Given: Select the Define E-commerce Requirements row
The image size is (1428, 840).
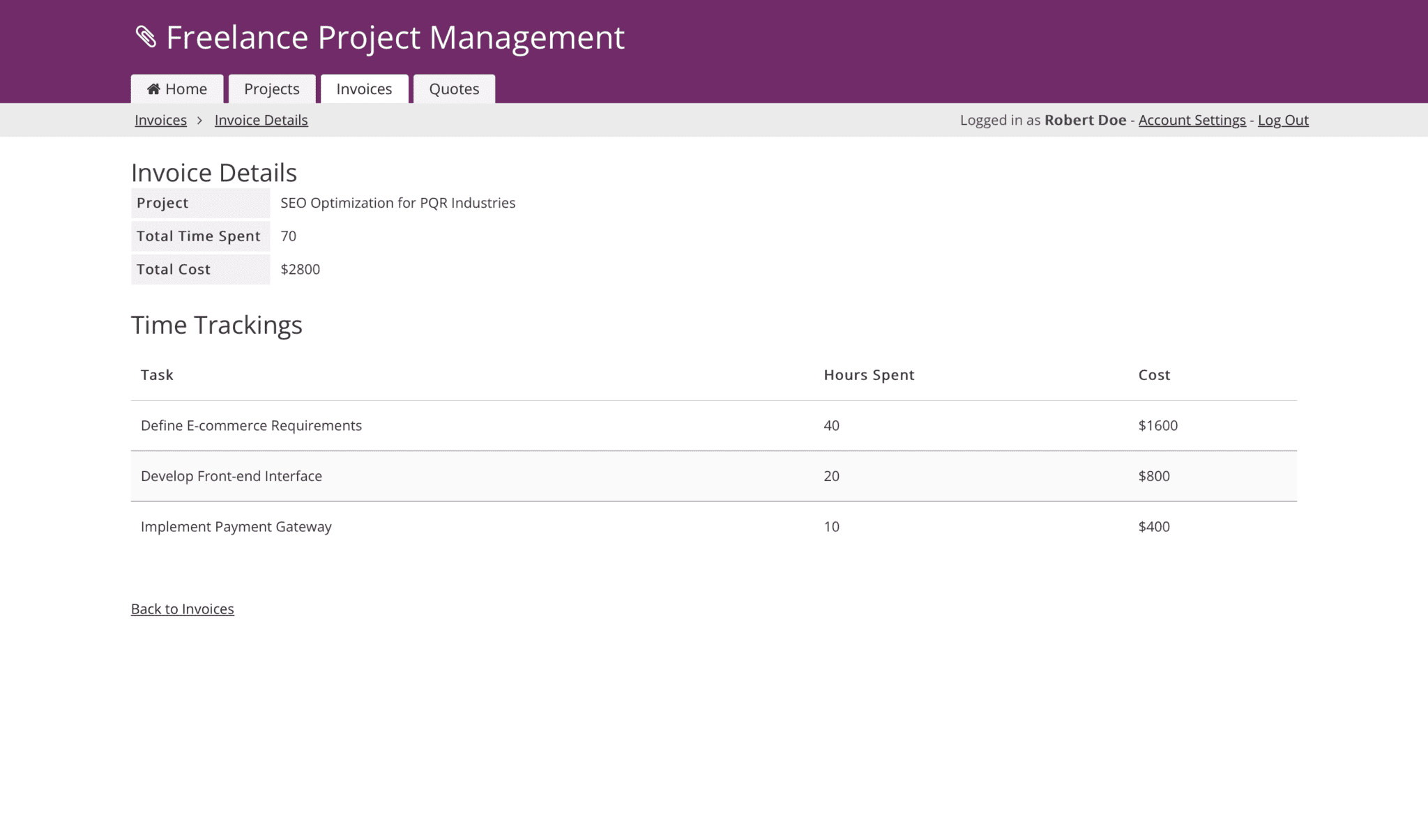Looking at the screenshot, I should [251, 425].
